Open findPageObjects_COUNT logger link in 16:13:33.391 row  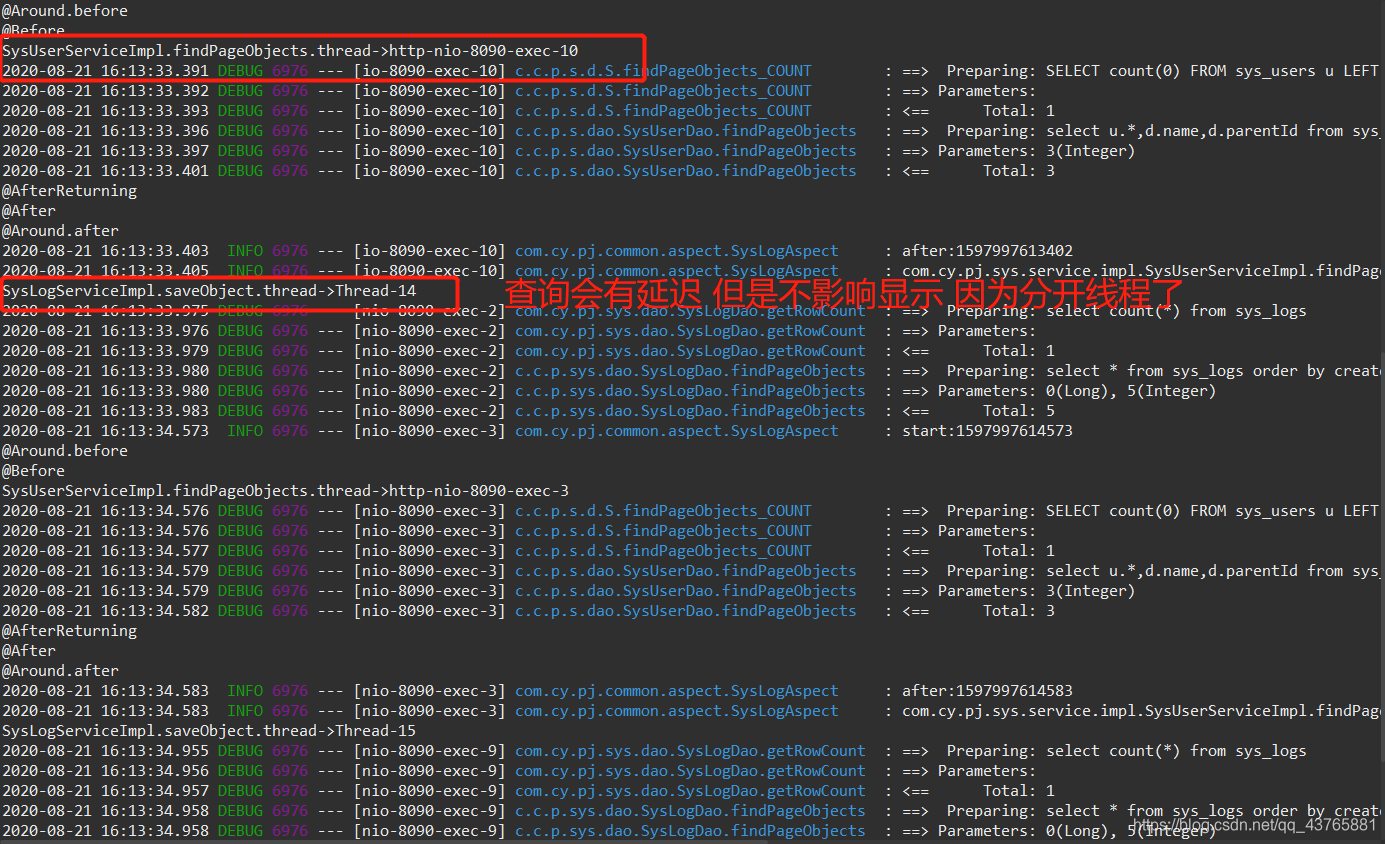[x=664, y=71]
